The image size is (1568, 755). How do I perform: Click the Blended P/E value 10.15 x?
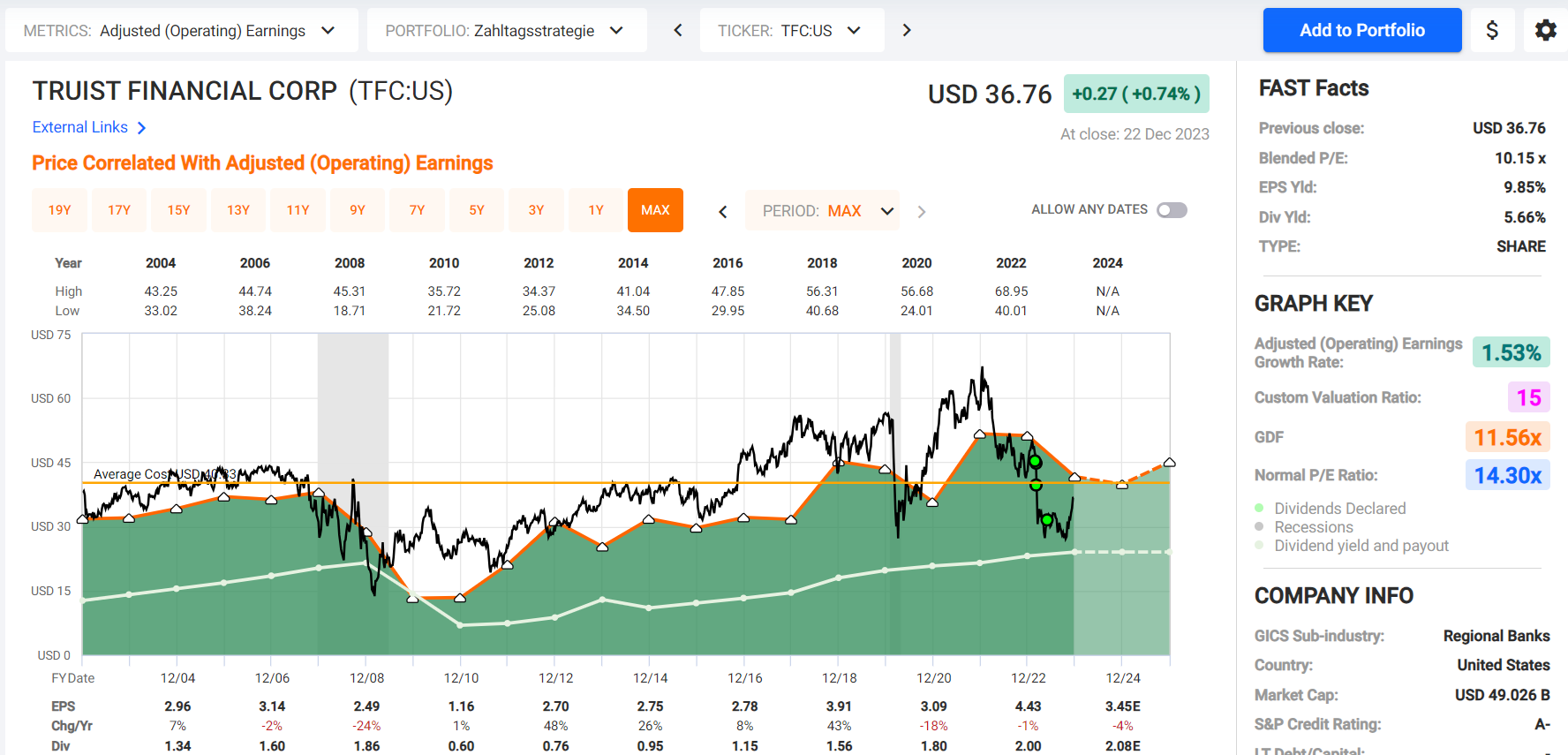(x=1519, y=158)
